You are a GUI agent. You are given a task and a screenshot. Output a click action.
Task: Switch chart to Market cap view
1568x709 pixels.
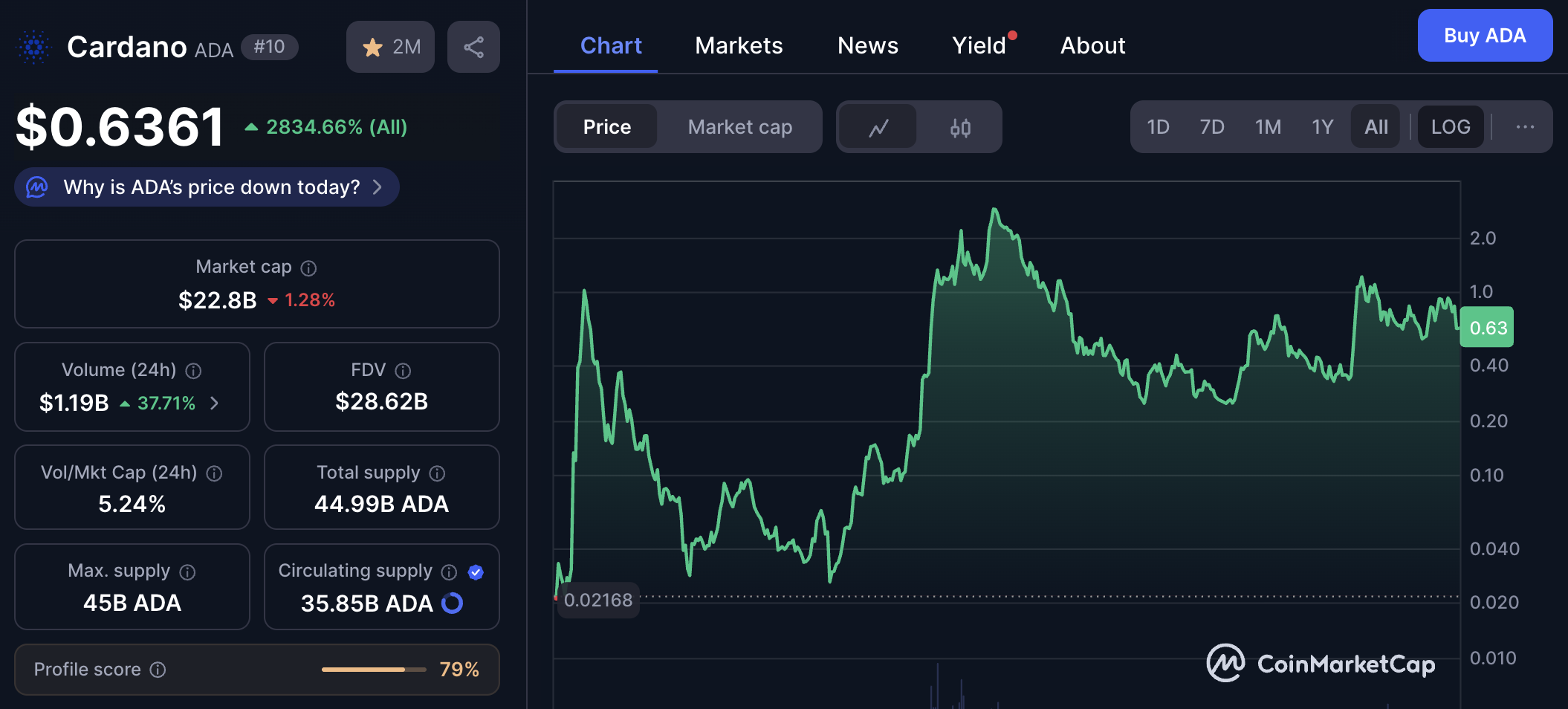point(739,127)
